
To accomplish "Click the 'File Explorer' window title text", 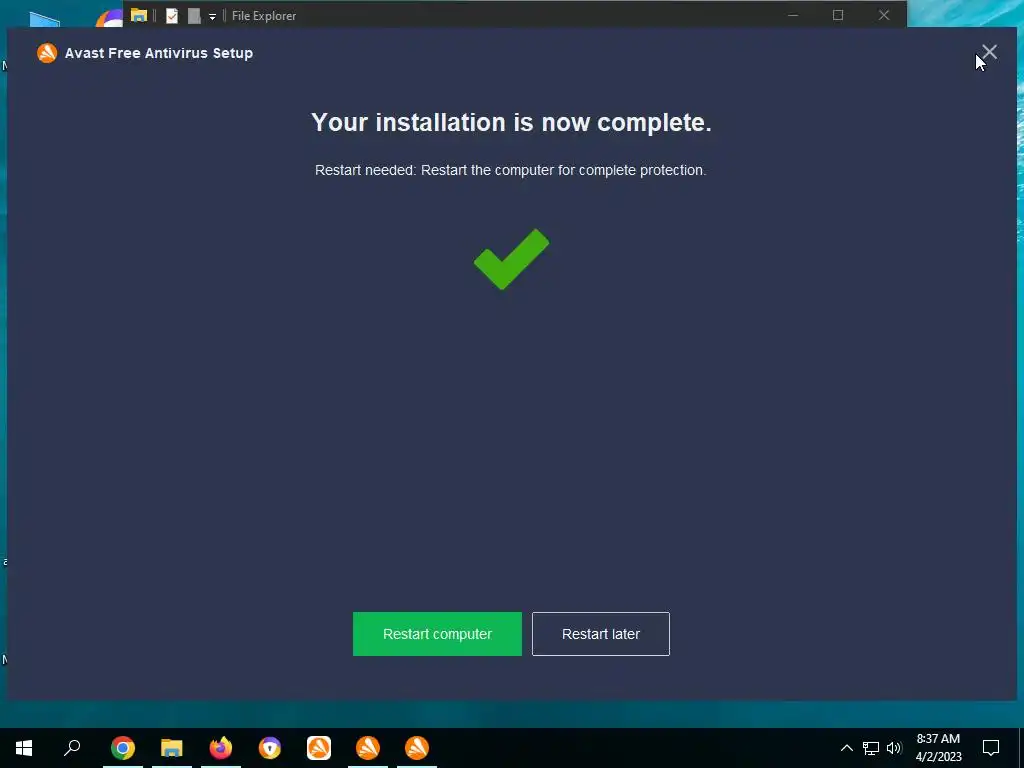I will (x=264, y=16).
